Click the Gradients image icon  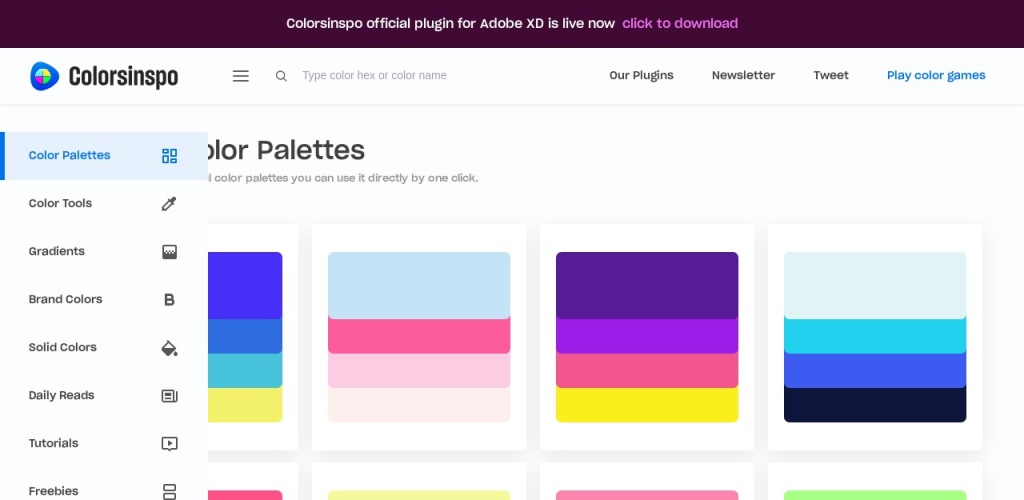(x=169, y=252)
